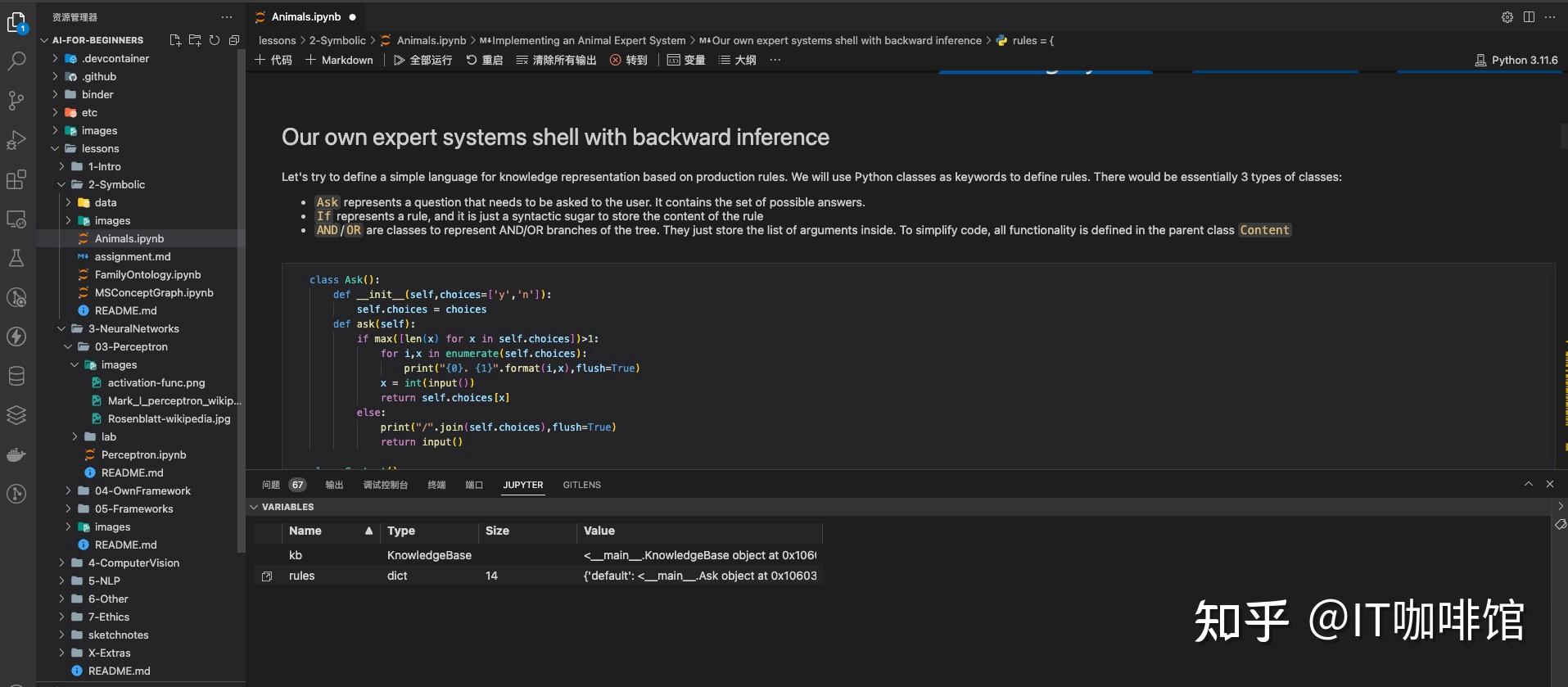Clear all outputs with 清除所有输出
The image size is (1568, 687).
[x=557, y=60]
